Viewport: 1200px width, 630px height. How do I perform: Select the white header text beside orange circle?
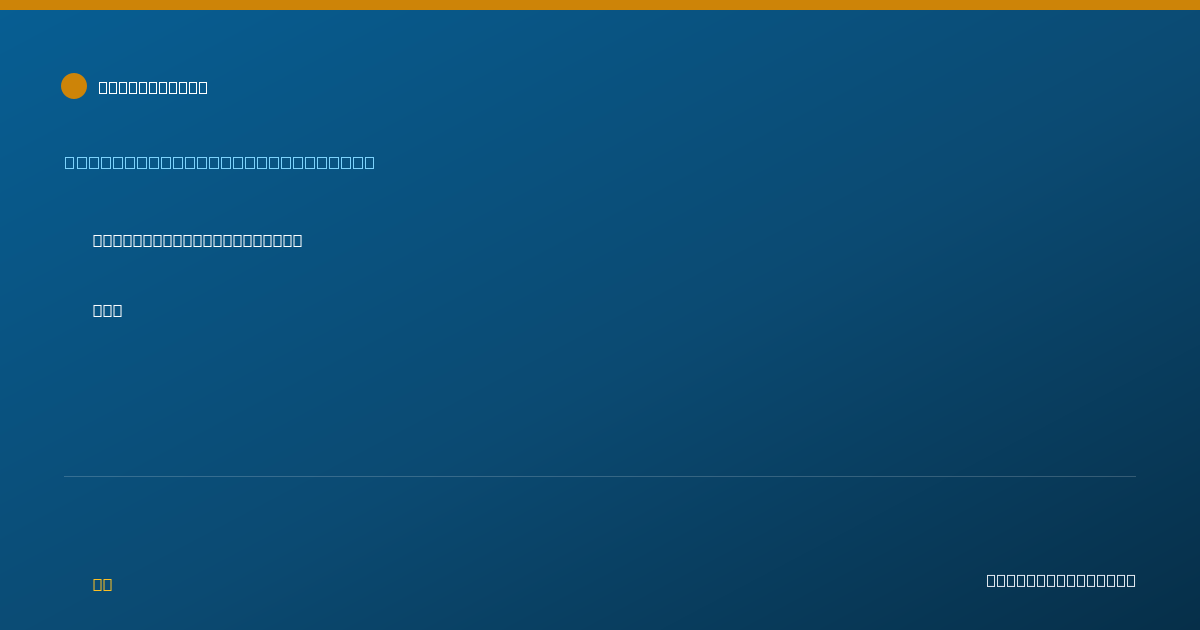(x=153, y=87)
